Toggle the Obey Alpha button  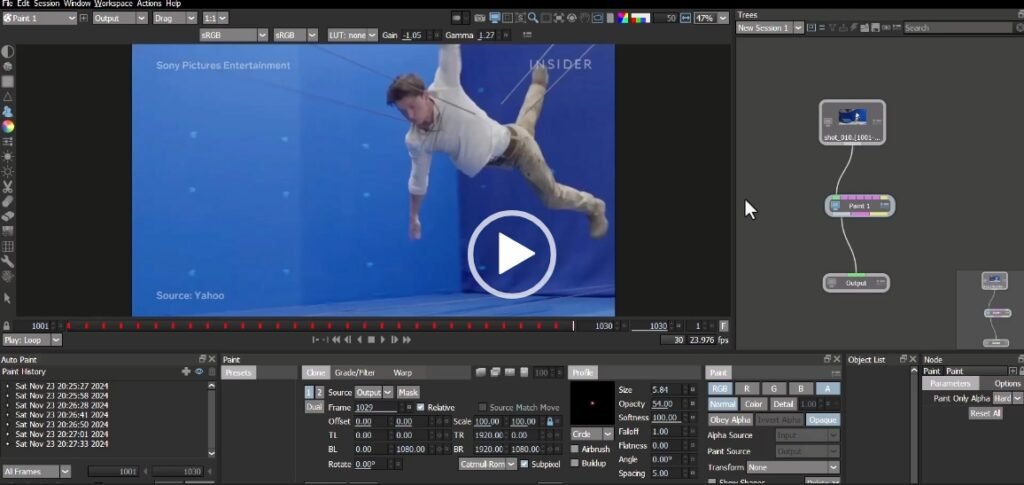pyautogui.click(x=730, y=420)
